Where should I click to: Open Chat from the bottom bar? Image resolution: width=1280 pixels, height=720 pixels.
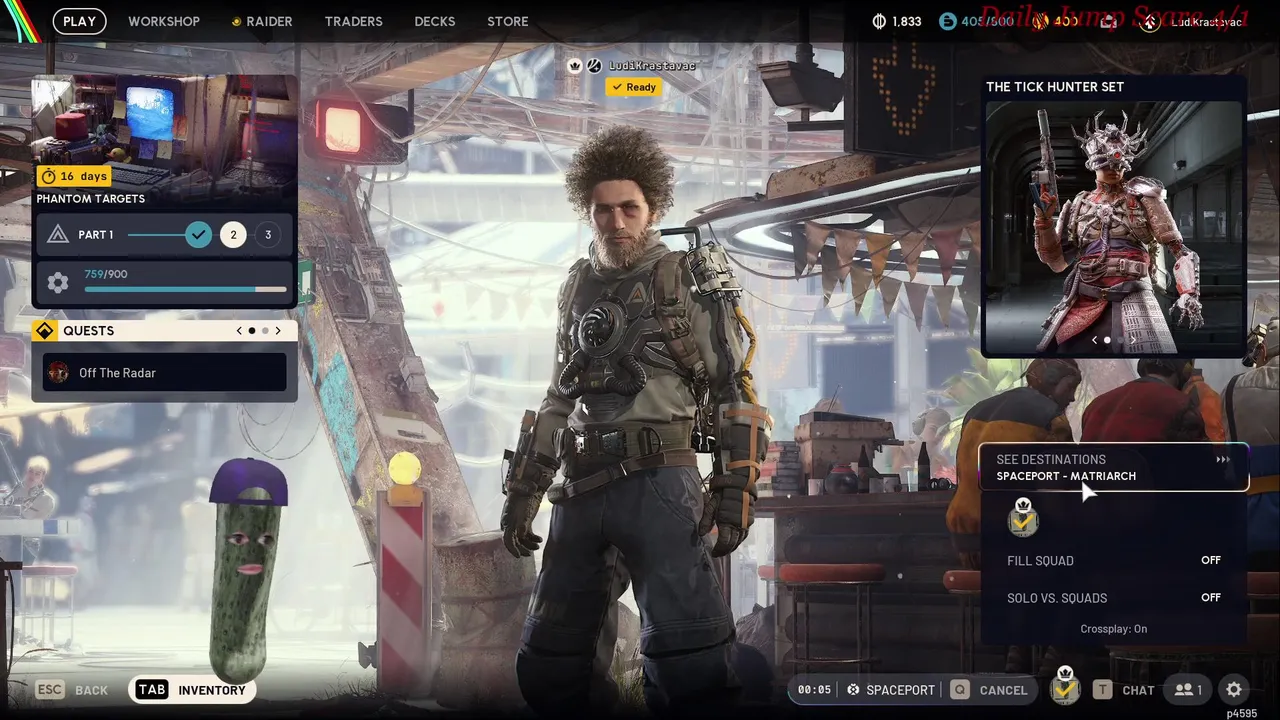tap(1124, 690)
